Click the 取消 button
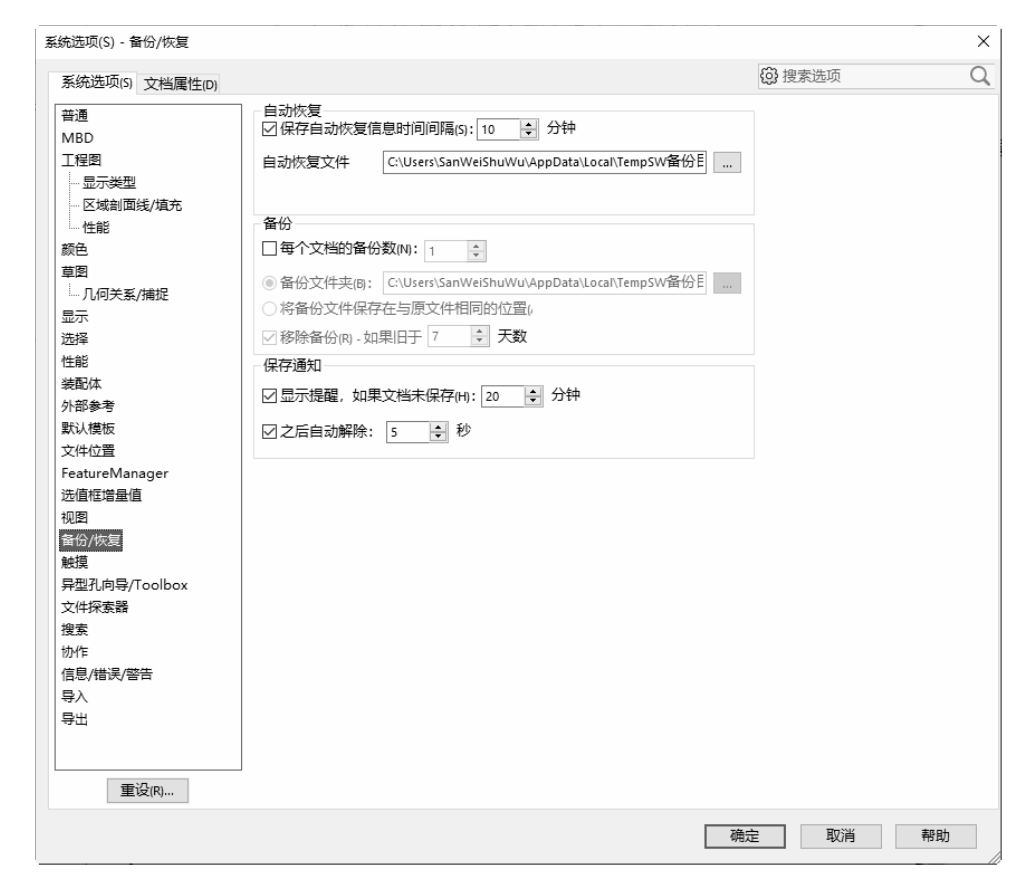This screenshot has width=1020, height=876. click(x=838, y=836)
